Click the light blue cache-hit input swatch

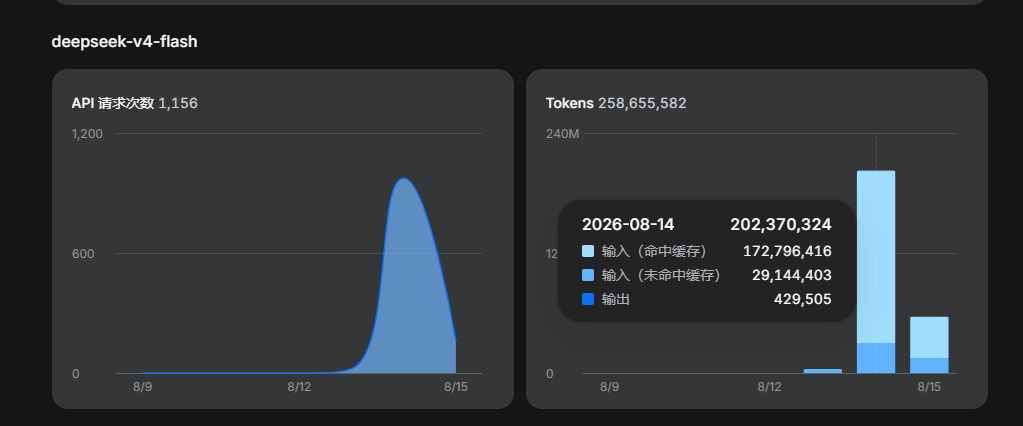pyautogui.click(x=588, y=251)
